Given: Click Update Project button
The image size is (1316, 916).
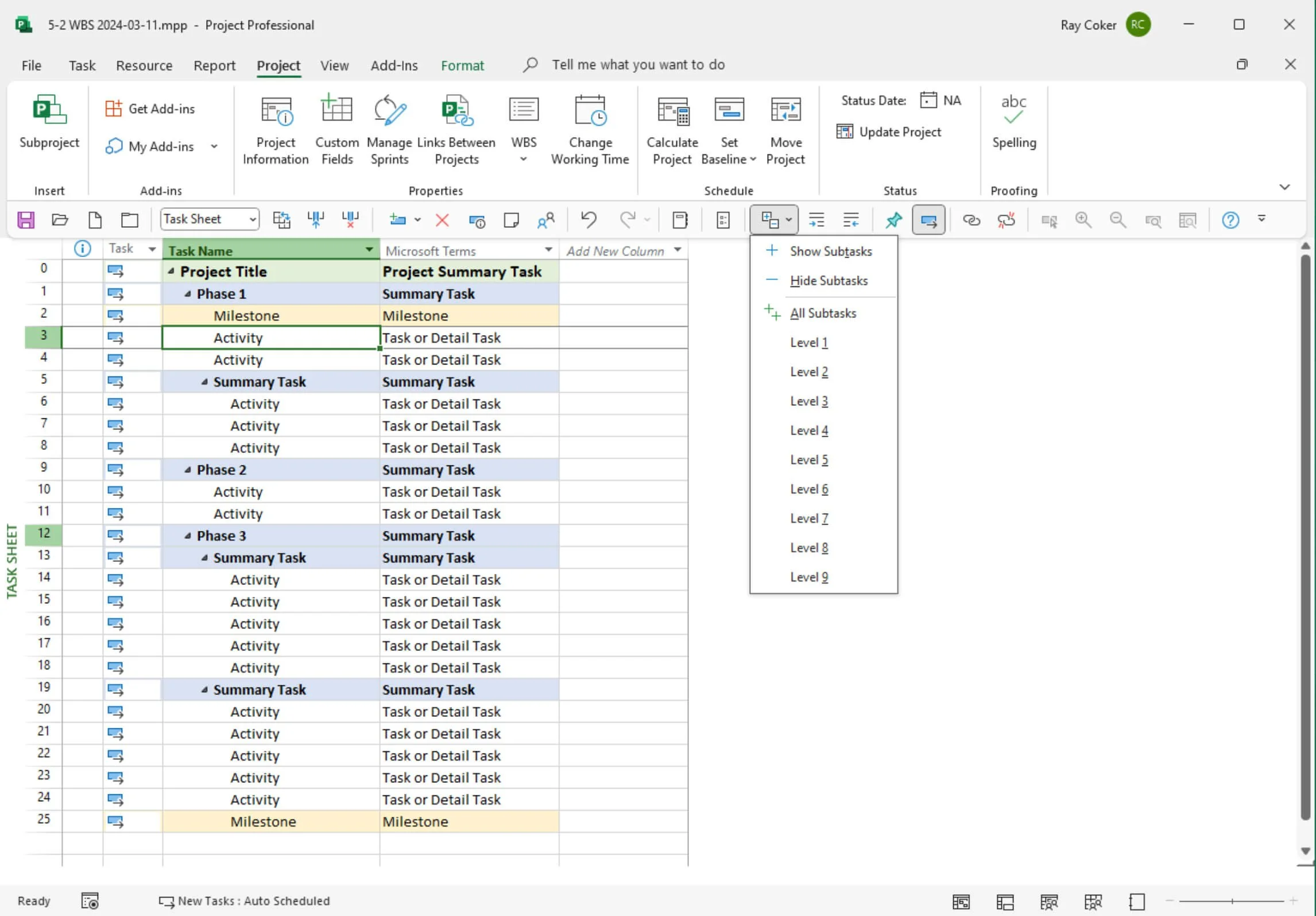Looking at the screenshot, I should click(x=889, y=132).
